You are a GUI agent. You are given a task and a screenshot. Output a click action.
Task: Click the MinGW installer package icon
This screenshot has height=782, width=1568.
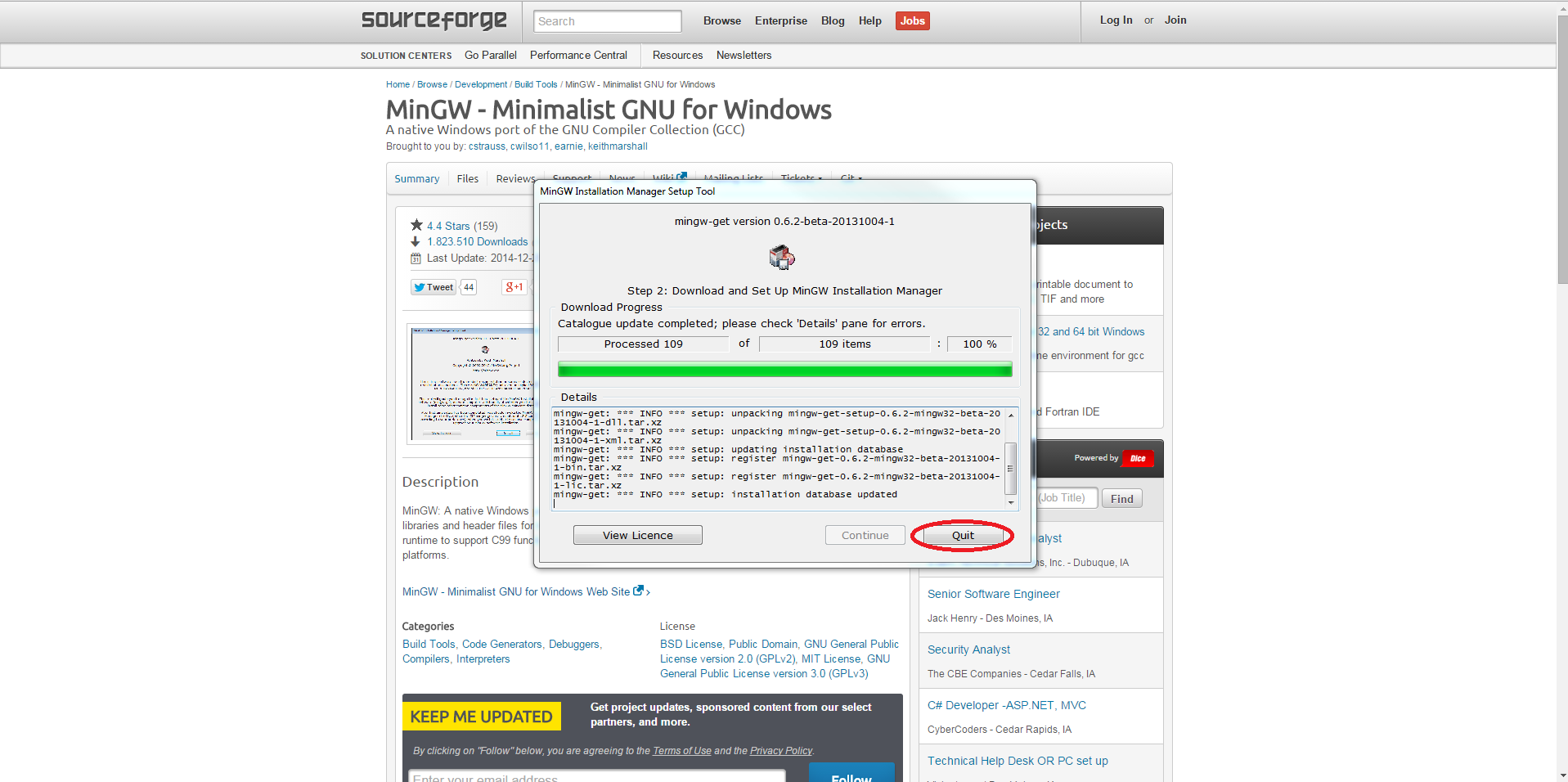coord(782,257)
